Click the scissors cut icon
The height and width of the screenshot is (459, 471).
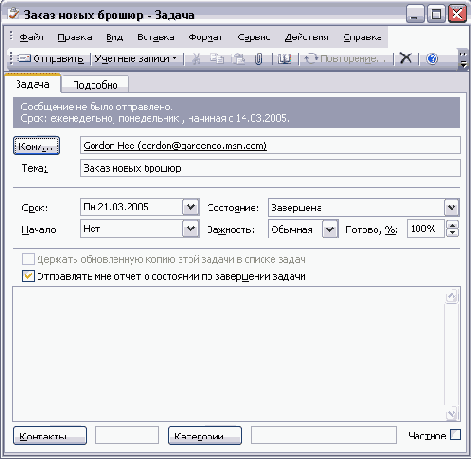pos(196,59)
